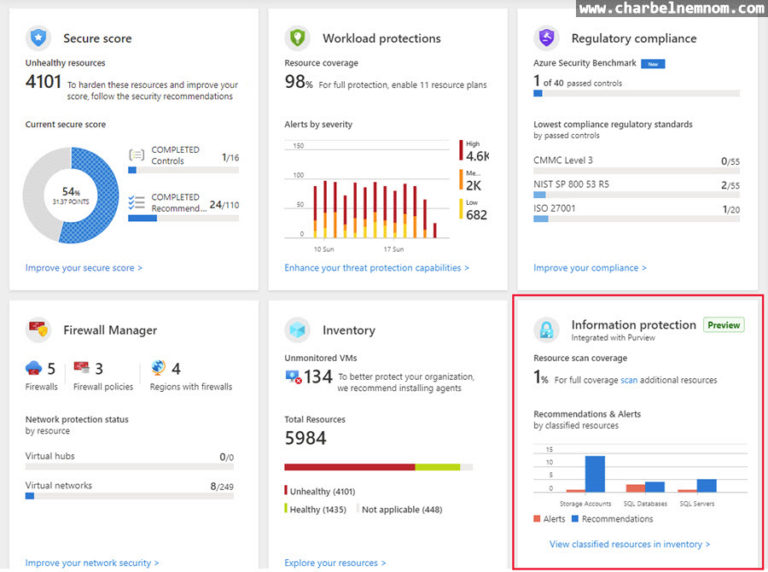Click the Virtual hubs row label
768x572 pixels.
pyautogui.click(x=50, y=456)
